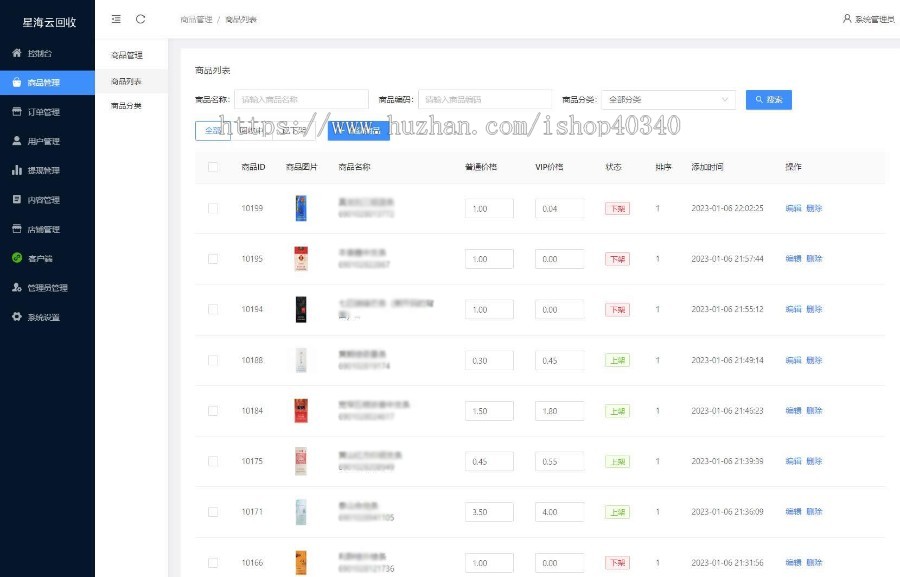Click the 内容管理 document icon
The image size is (900, 577).
pyautogui.click(x=17, y=199)
